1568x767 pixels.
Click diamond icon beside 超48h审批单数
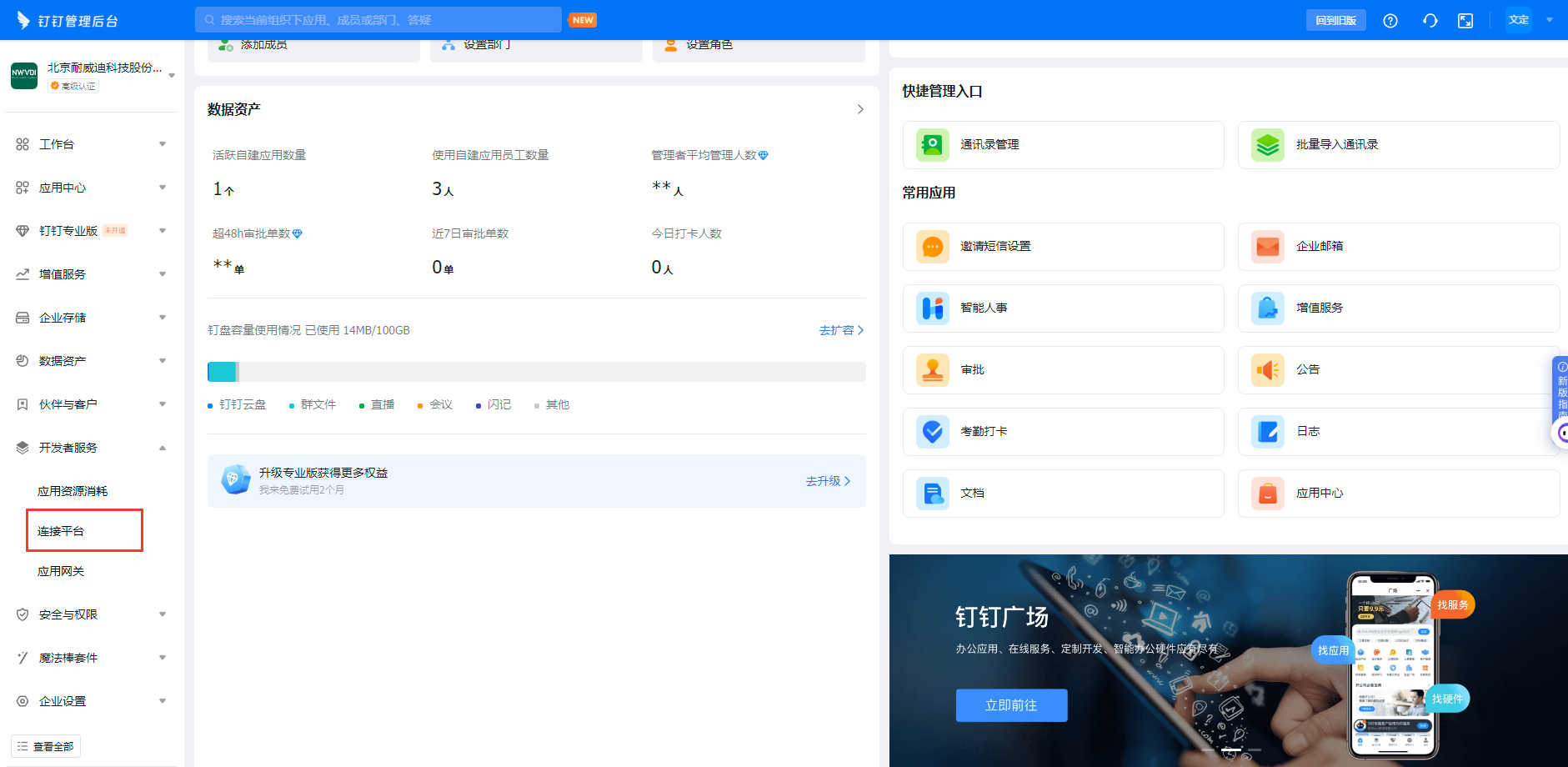click(298, 233)
